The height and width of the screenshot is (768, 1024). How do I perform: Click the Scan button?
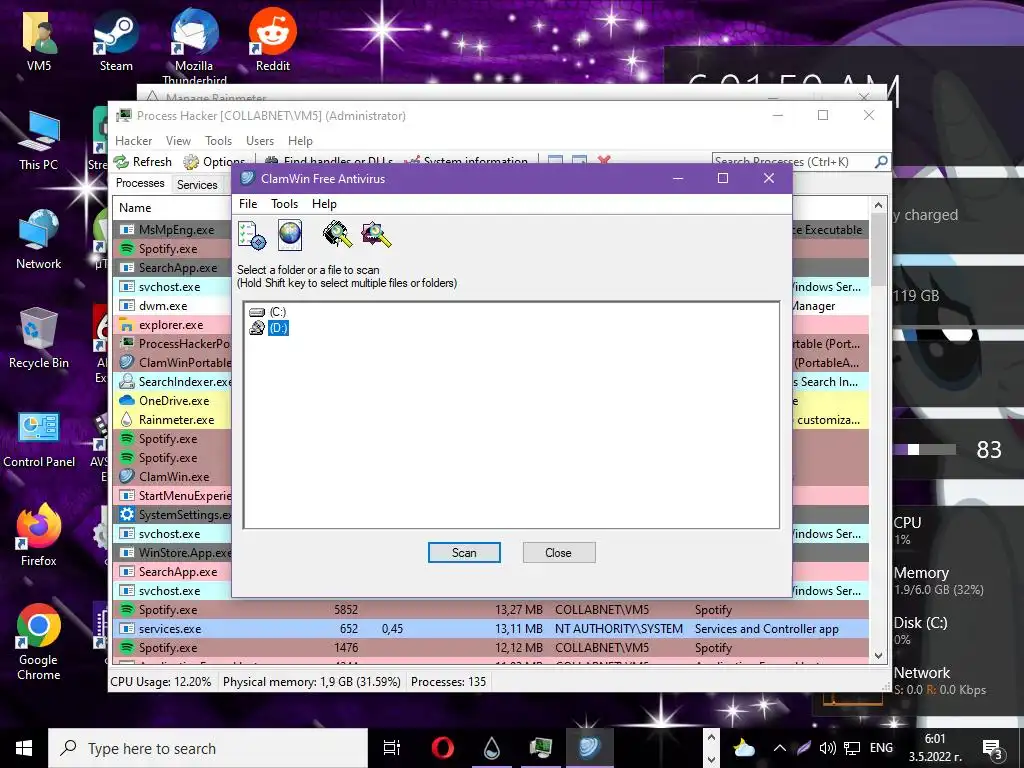(x=464, y=552)
